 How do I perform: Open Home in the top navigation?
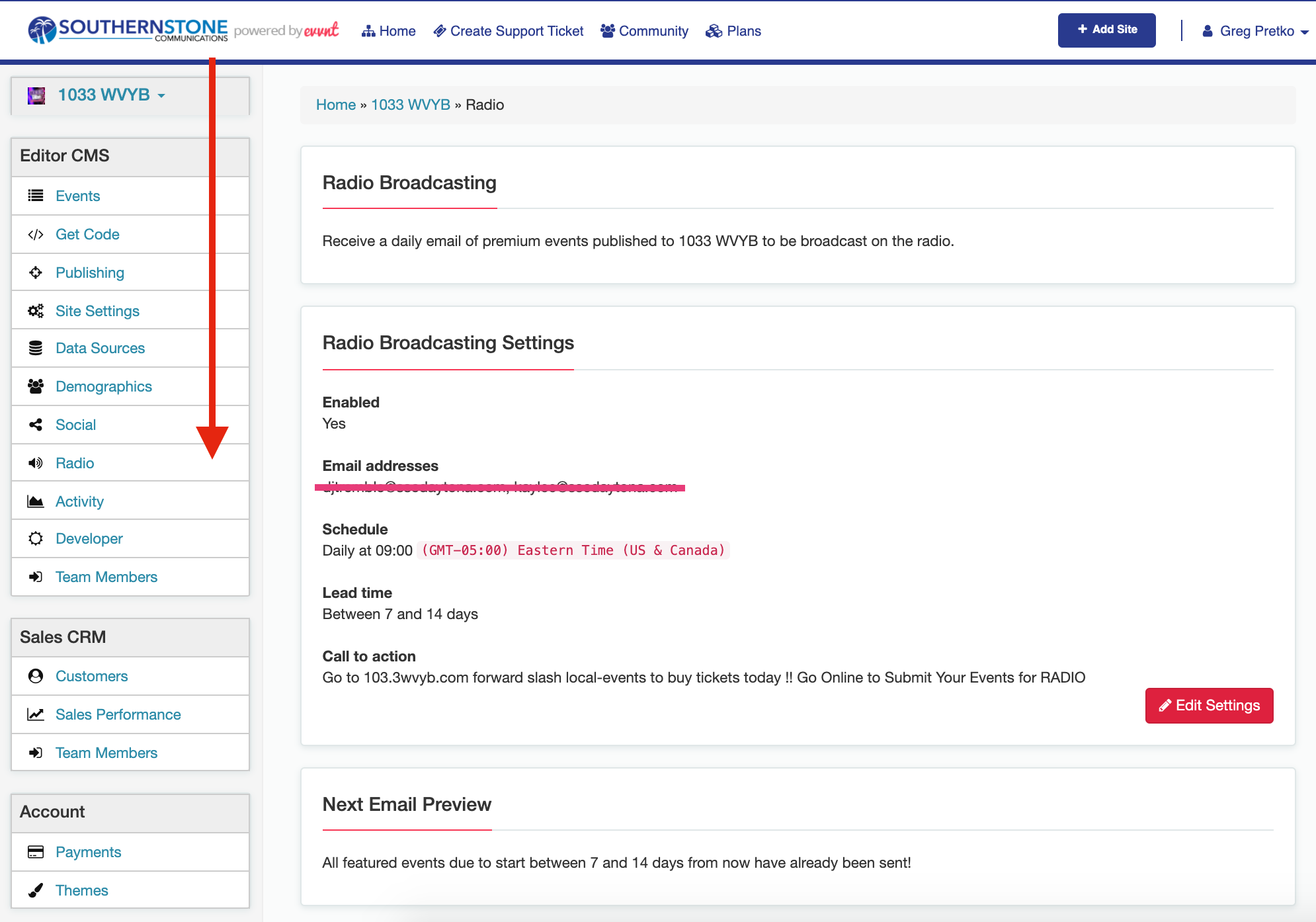pyautogui.click(x=389, y=31)
